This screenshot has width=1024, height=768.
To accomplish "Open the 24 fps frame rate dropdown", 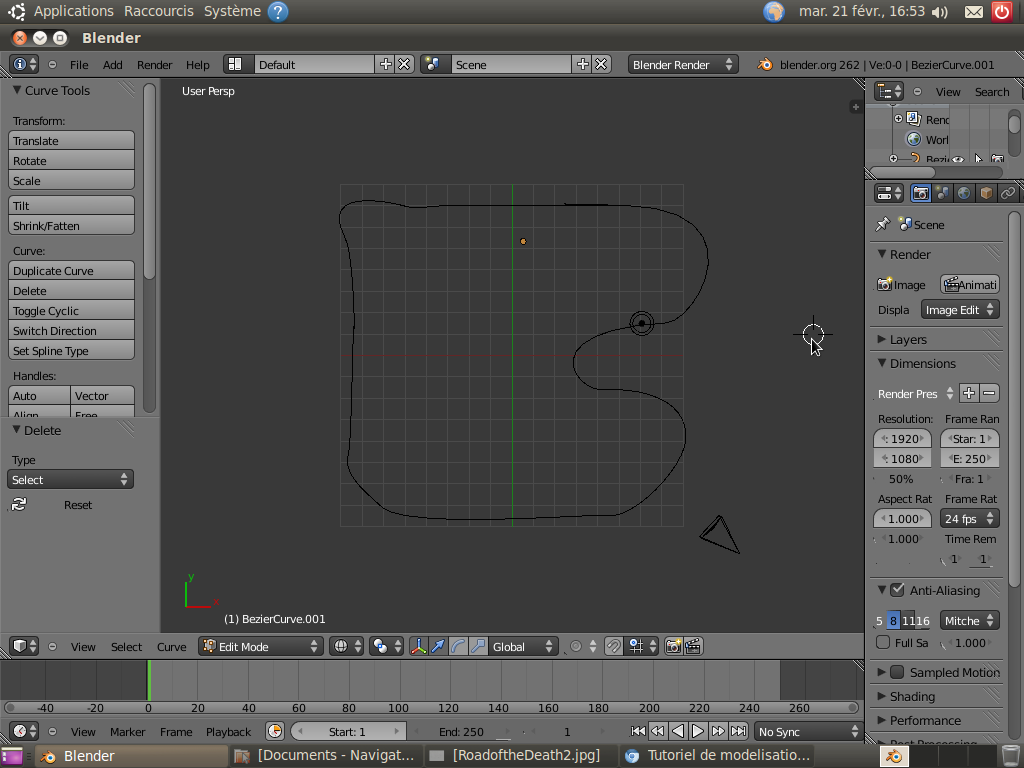I will coord(969,519).
